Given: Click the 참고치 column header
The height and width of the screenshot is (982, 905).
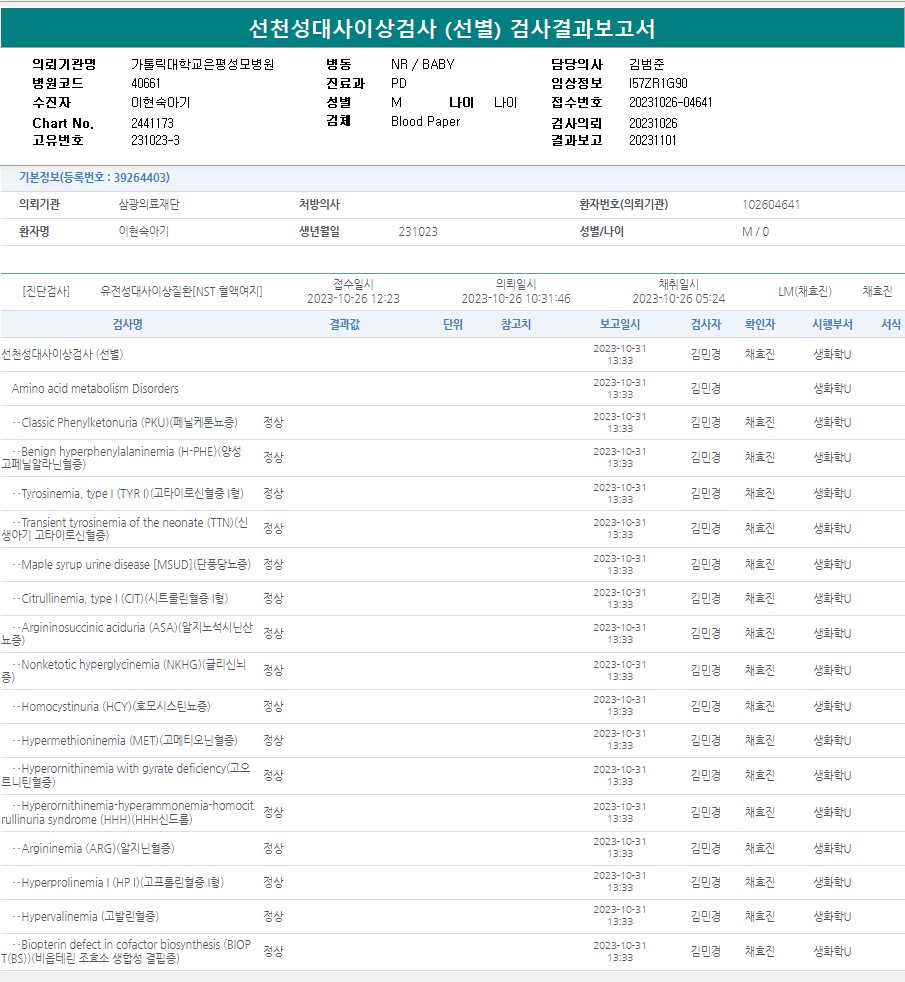Looking at the screenshot, I should tap(516, 325).
